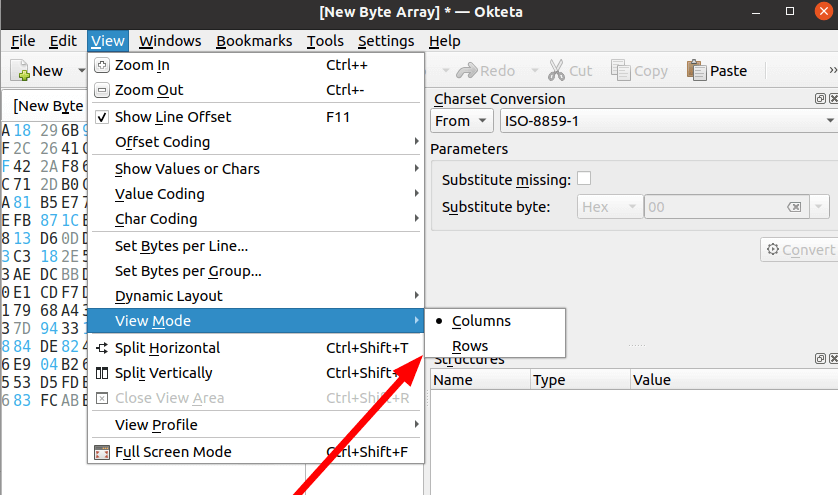Click the Charset Conversion panel title
This screenshot has width=838, height=495.
(x=499, y=99)
